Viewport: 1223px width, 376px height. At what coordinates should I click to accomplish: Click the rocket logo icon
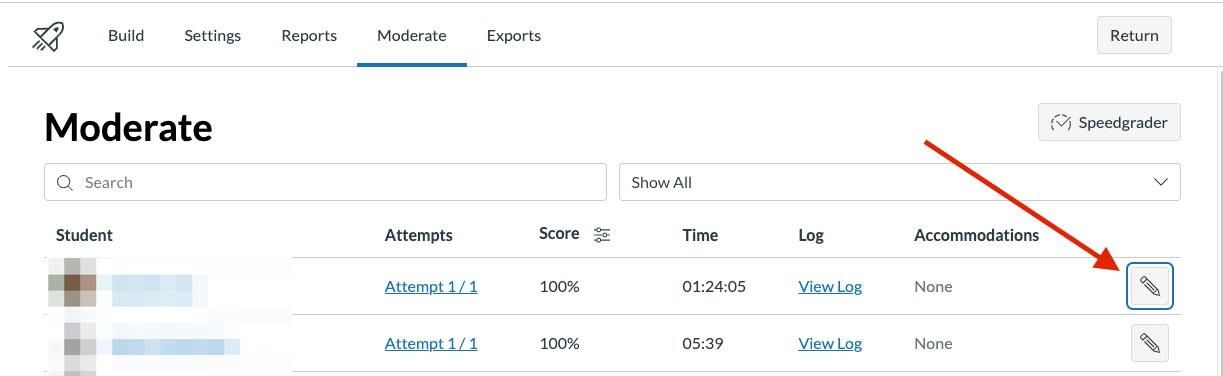point(48,37)
